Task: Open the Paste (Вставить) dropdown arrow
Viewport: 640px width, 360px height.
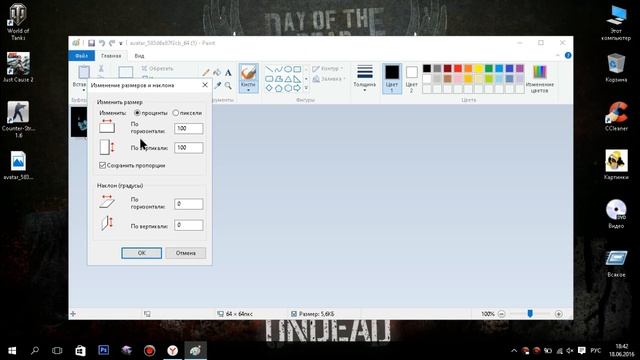Action: tap(84, 90)
